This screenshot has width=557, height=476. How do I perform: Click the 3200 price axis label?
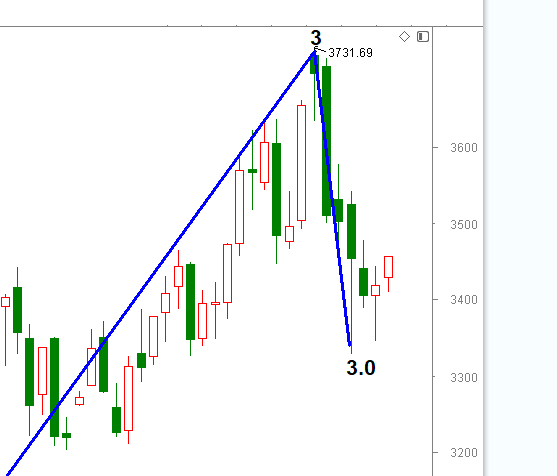pos(464,453)
